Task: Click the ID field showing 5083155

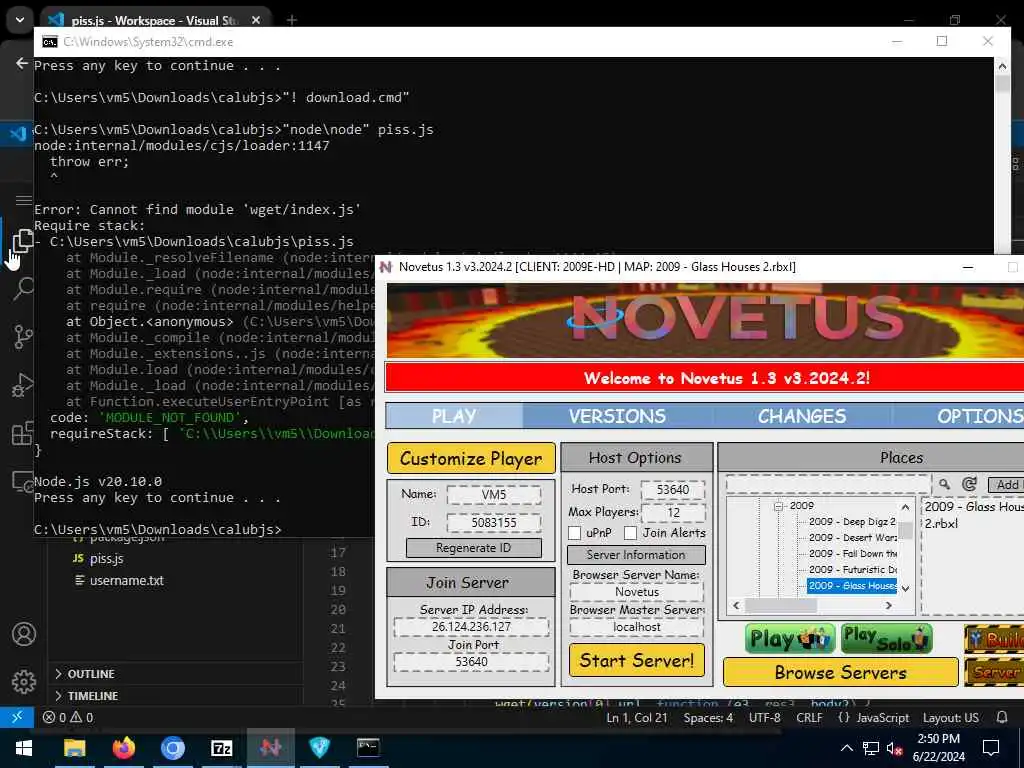Action: pyautogui.click(x=494, y=522)
